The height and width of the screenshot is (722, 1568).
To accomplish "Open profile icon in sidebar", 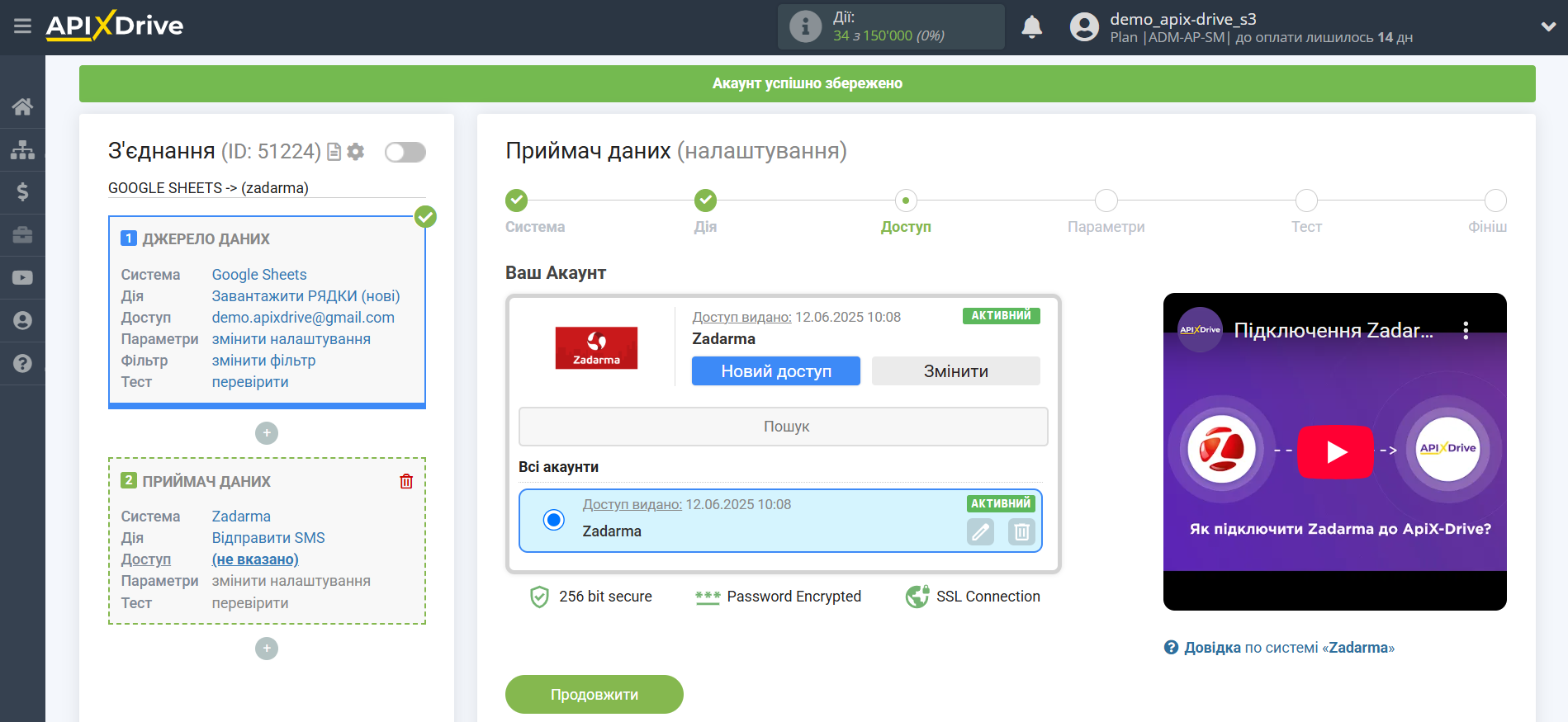I will coord(22,321).
